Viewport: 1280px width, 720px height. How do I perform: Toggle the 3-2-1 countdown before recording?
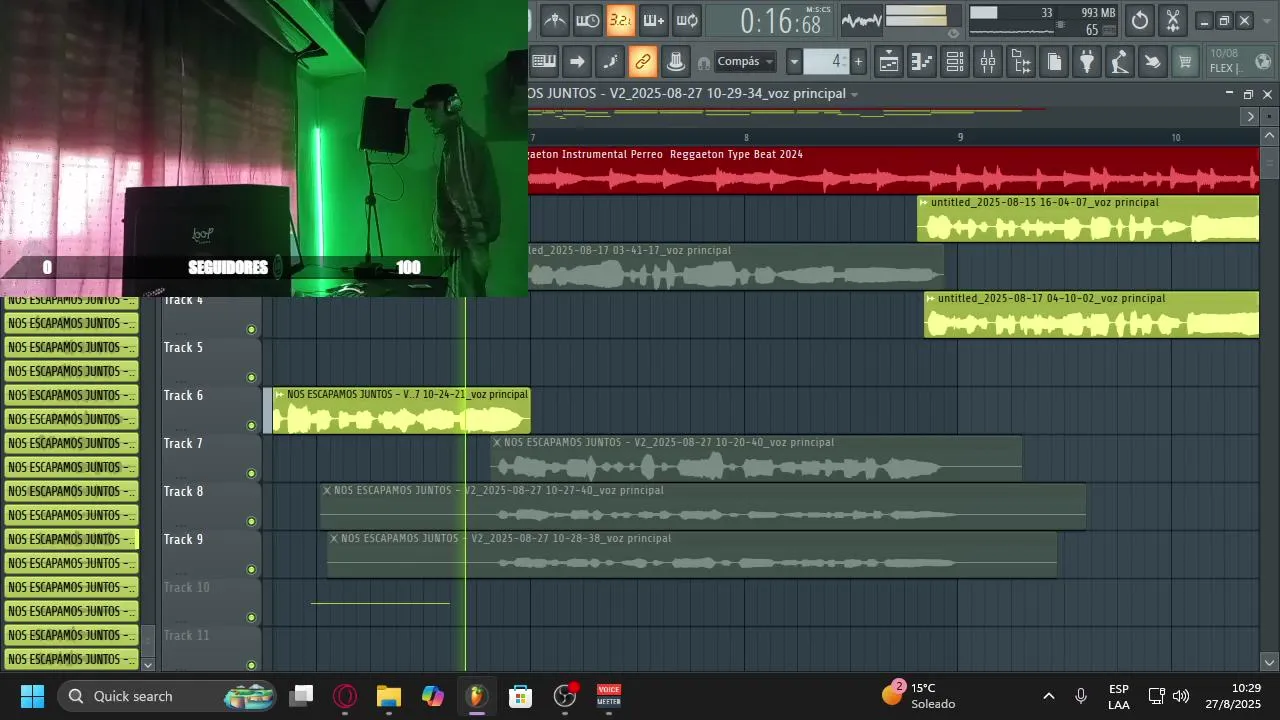(x=621, y=20)
